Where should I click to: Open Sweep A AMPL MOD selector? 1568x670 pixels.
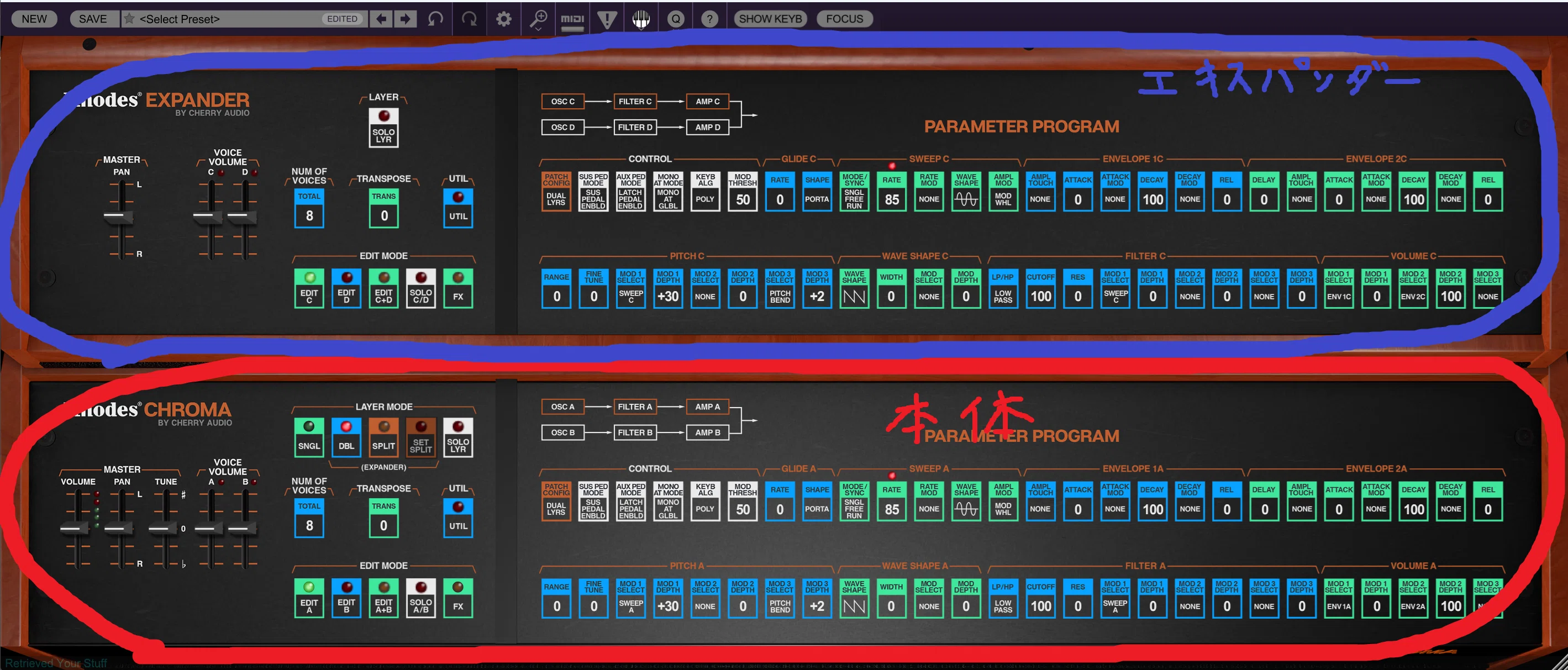pos(1003,502)
